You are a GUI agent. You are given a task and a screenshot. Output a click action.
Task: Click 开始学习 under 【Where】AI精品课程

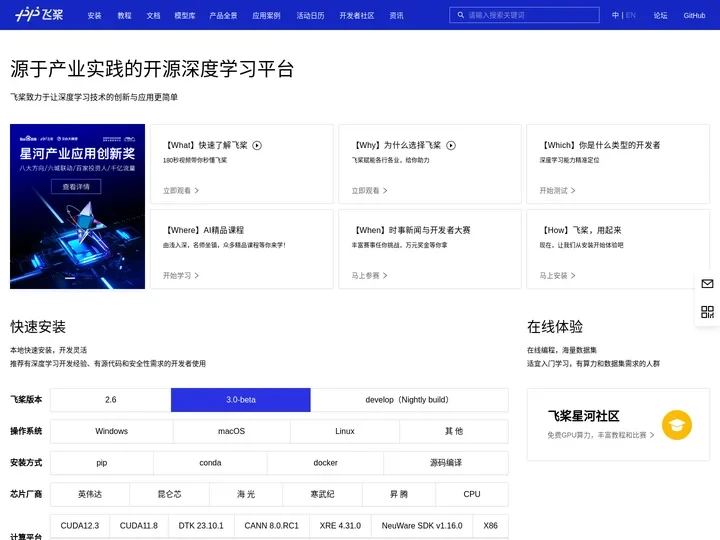[x=181, y=276]
